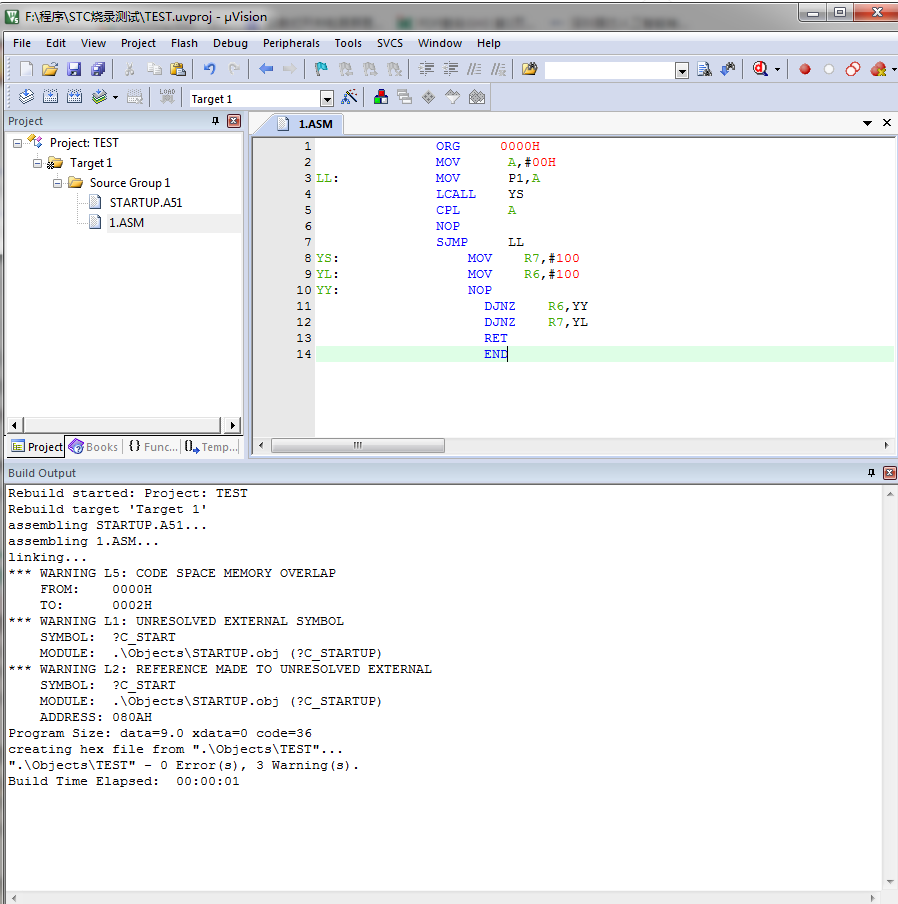The image size is (898, 904).
Task: Open Find in Files dialog icon
Action: 529,70
